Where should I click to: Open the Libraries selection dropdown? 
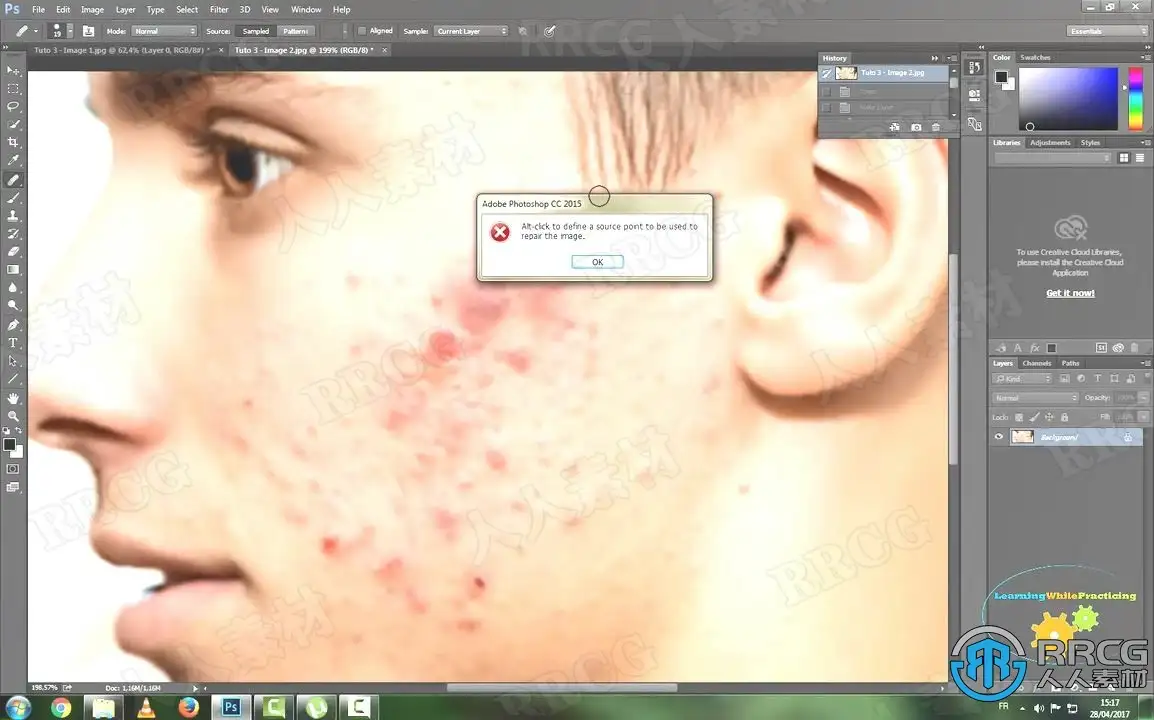(1052, 158)
